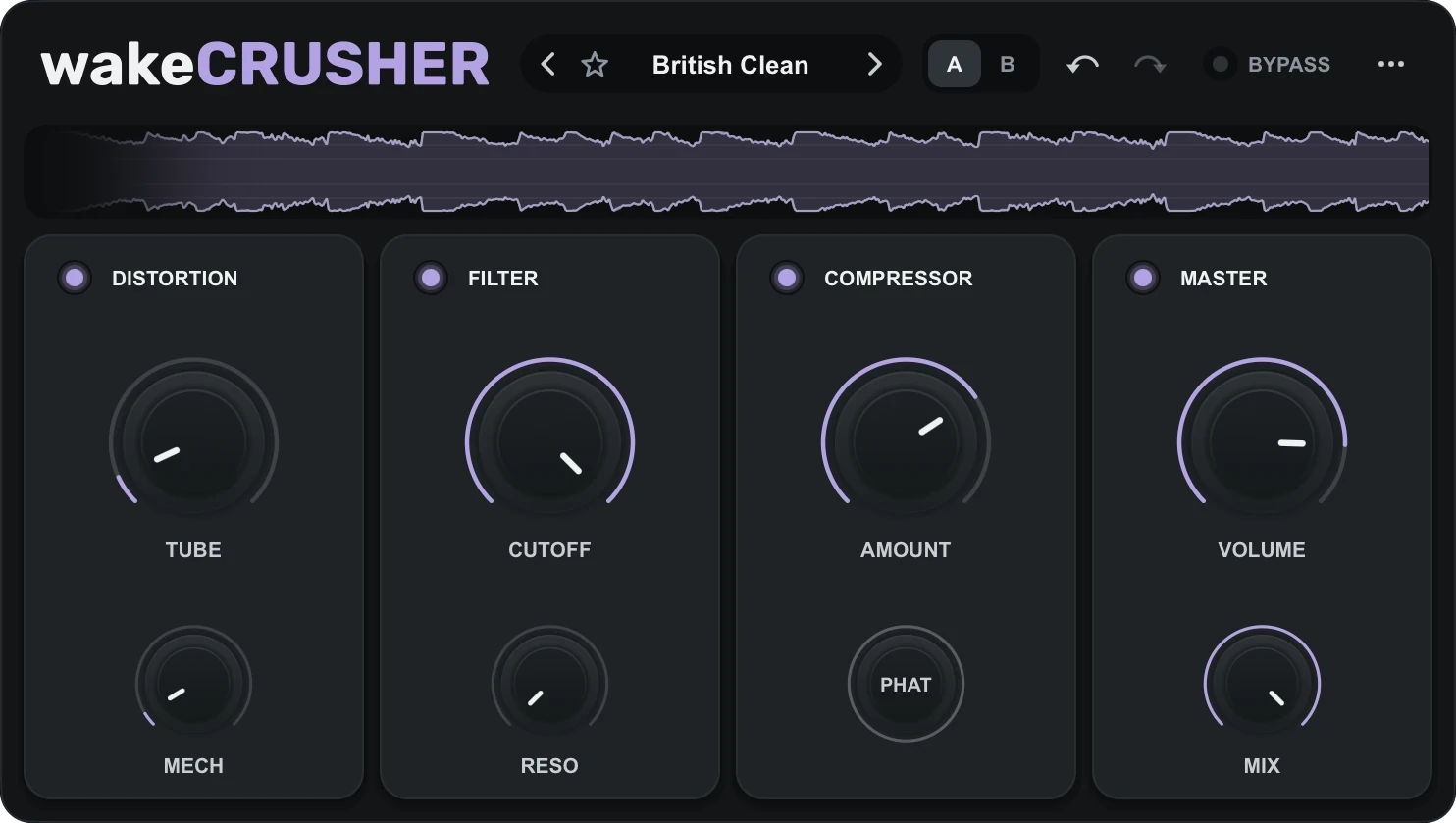Image resolution: width=1456 pixels, height=823 pixels.
Task: Select preset slot B
Action: pos(1007,65)
